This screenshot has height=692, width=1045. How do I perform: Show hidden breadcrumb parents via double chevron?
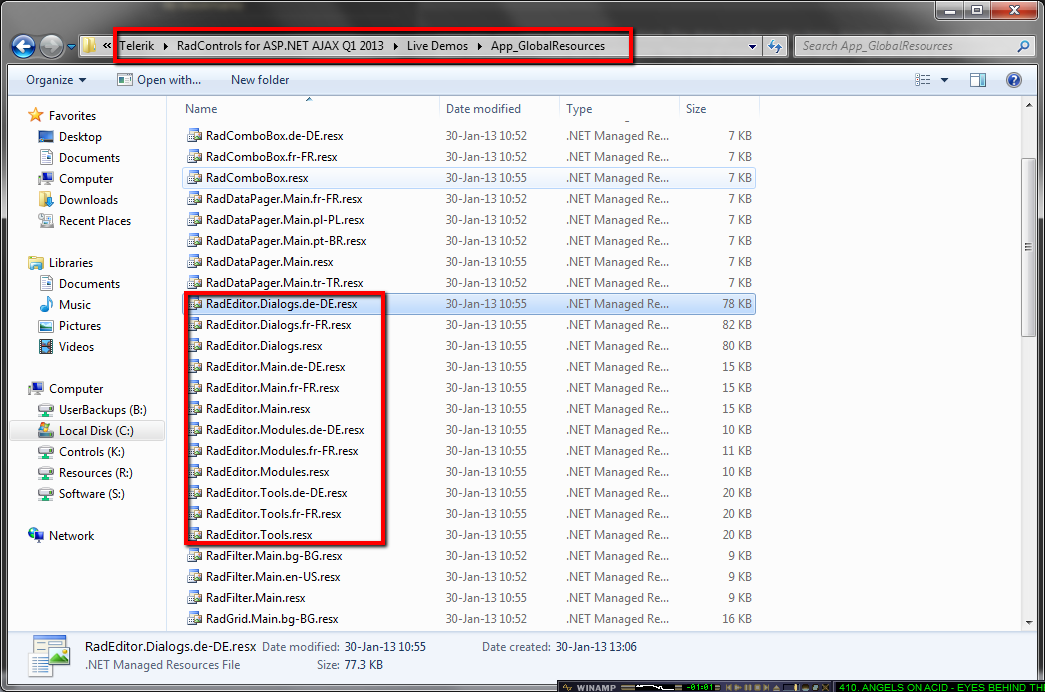[107, 46]
